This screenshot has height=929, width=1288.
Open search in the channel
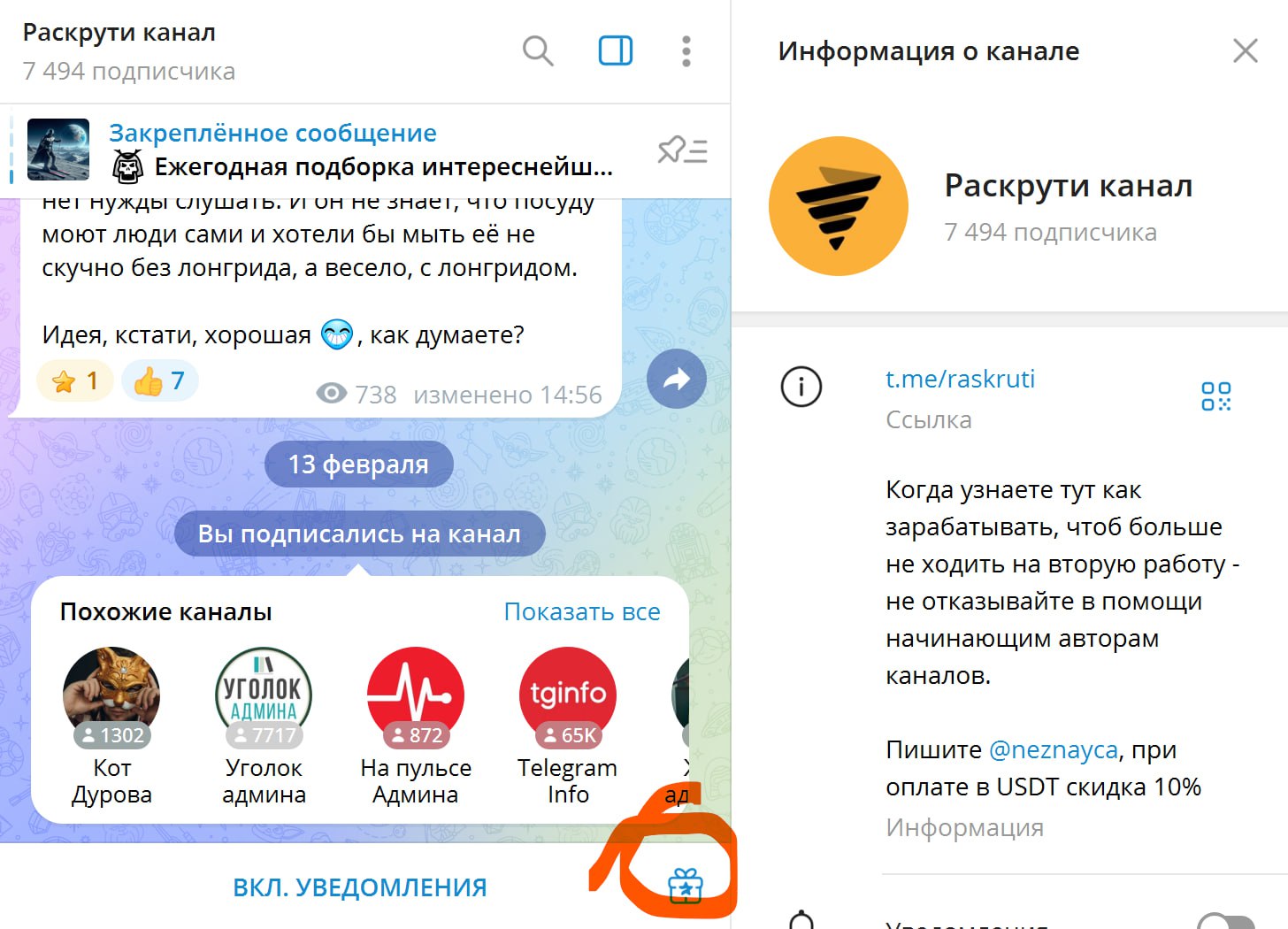(538, 51)
